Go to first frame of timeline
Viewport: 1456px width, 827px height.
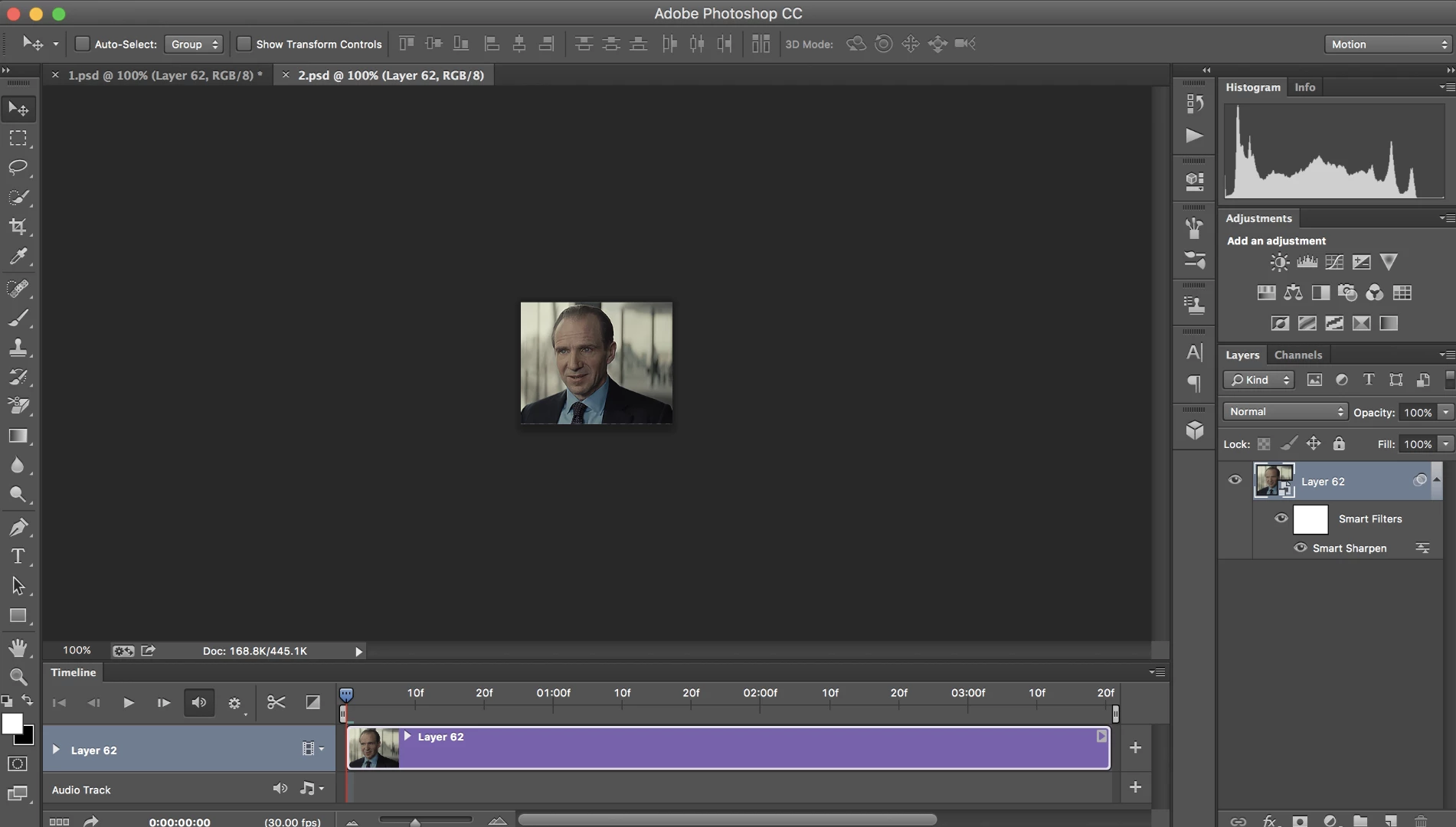59,703
